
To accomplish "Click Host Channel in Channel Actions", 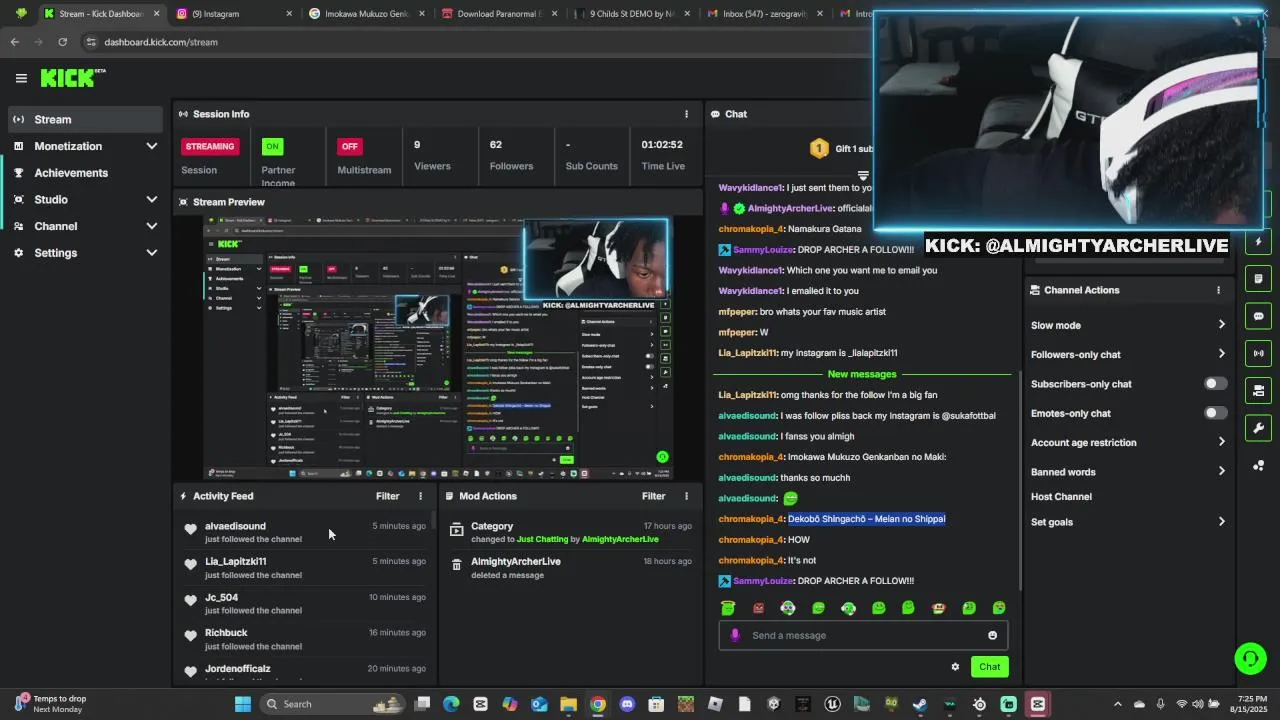I will 1061,497.
